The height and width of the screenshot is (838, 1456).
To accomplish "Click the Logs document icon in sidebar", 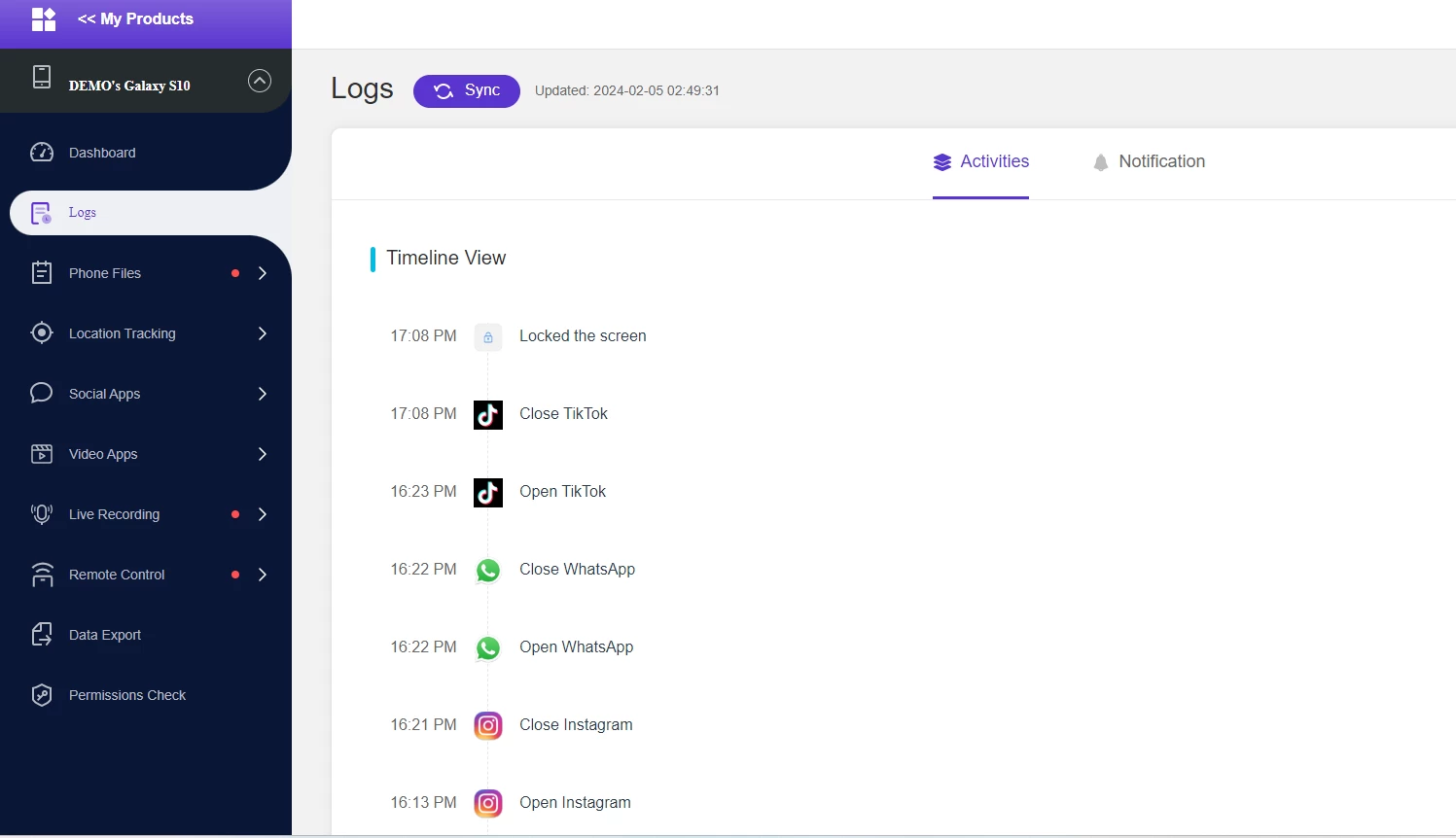I will tap(41, 213).
